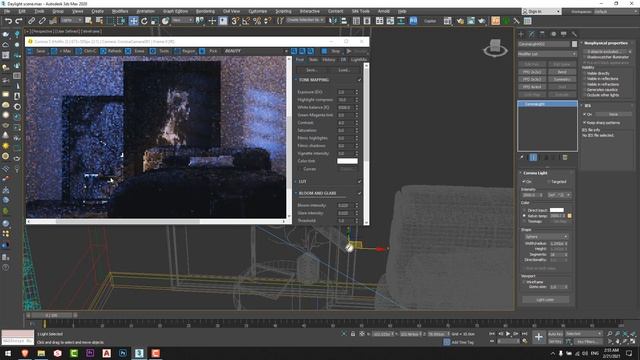Expand the LUT section

tap(296, 182)
